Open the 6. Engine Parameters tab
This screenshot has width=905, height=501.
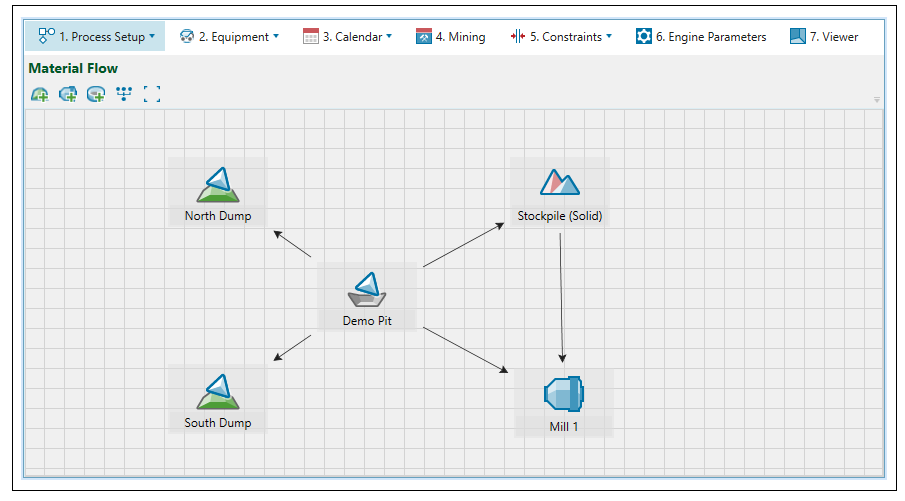click(701, 36)
